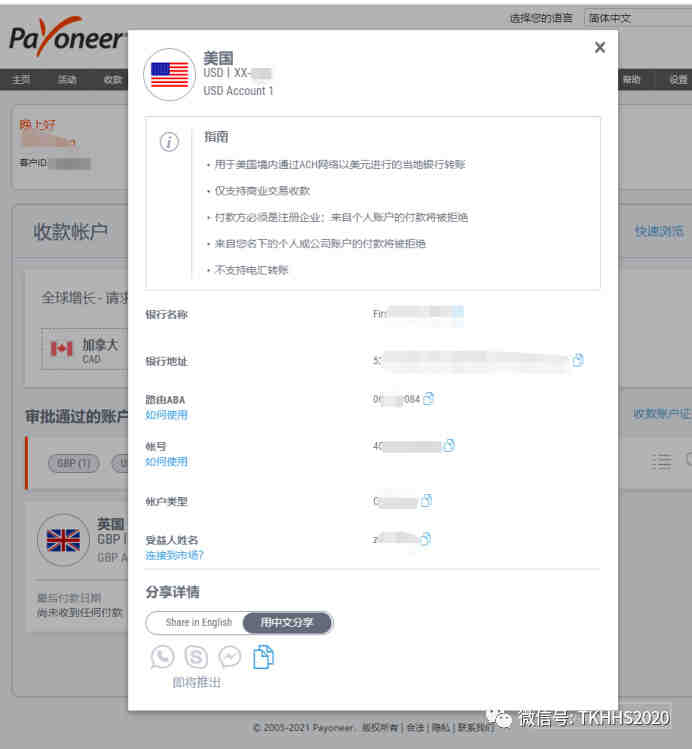Click USD Account 1 text
The image size is (692, 749).
pyautogui.click(x=238, y=91)
